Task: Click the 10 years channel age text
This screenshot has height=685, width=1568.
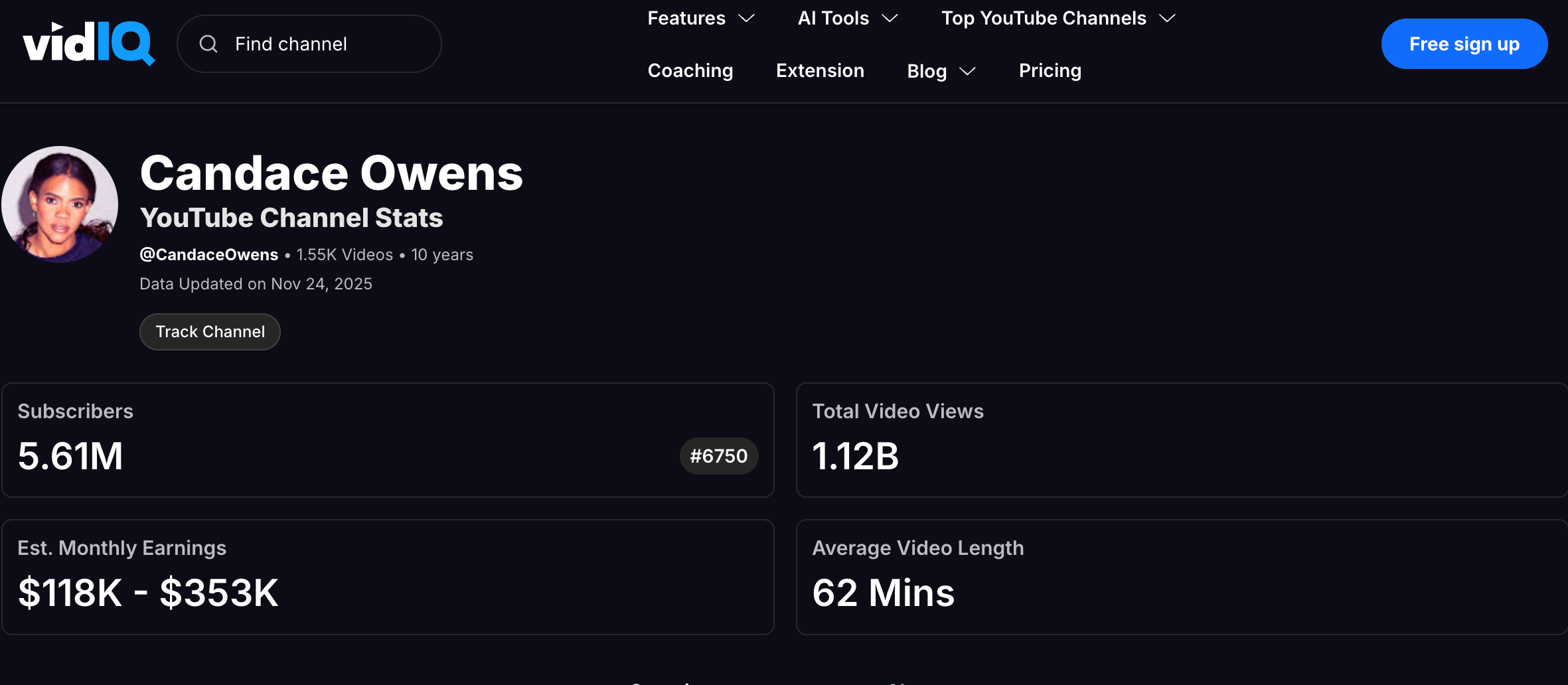Action: 442,255
